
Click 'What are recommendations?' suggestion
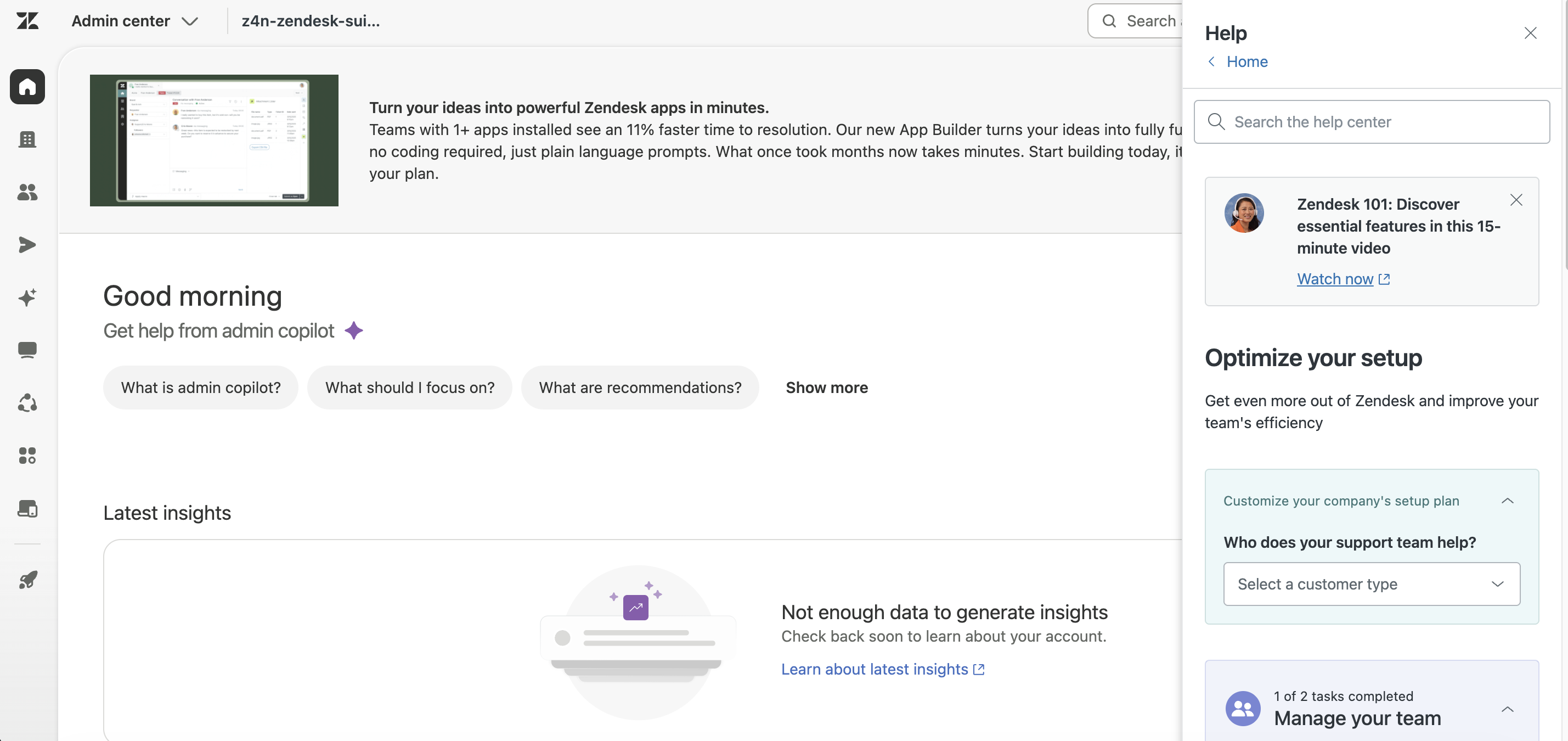click(x=640, y=388)
